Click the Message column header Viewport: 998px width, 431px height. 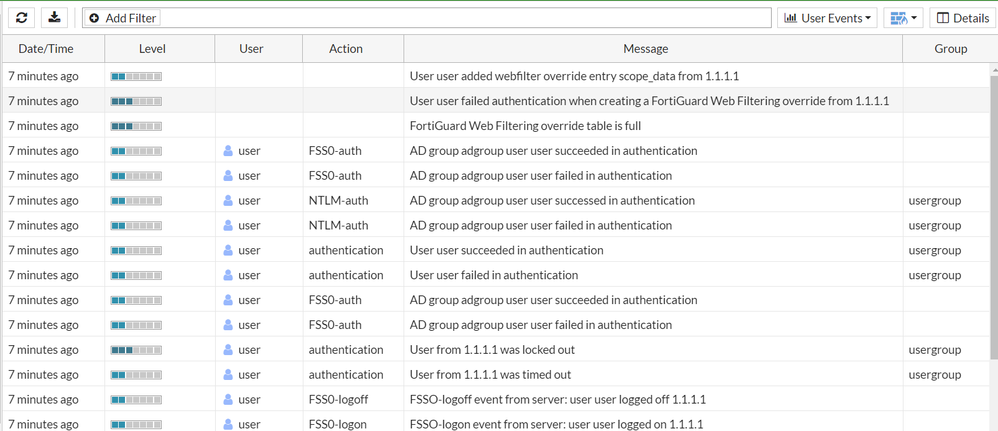pos(645,48)
